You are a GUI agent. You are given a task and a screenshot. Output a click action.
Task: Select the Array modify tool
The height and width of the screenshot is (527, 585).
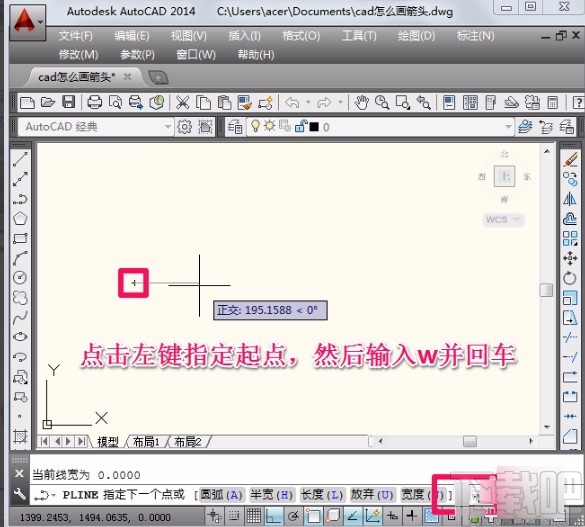click(570, 238)
